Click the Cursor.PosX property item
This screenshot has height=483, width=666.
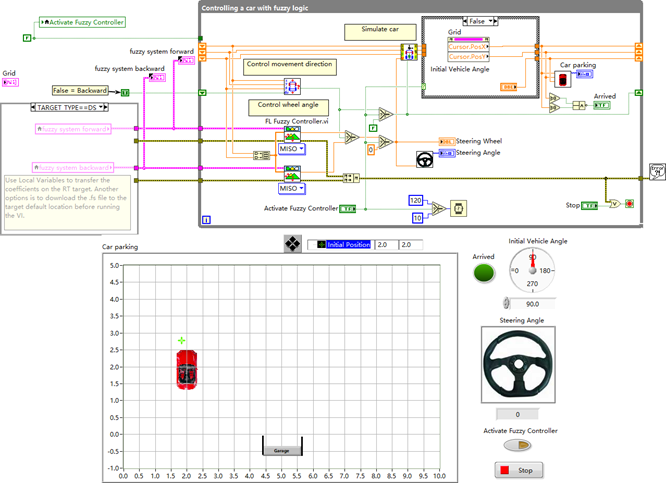coord(468,47)
